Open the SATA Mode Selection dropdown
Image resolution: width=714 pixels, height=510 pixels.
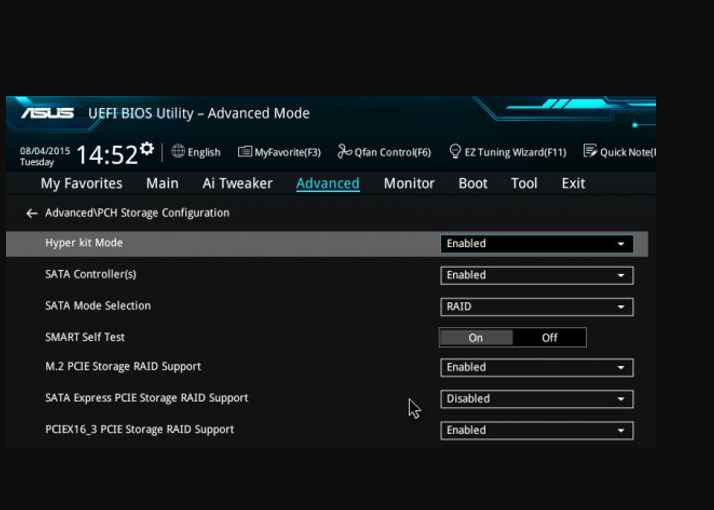536,307
